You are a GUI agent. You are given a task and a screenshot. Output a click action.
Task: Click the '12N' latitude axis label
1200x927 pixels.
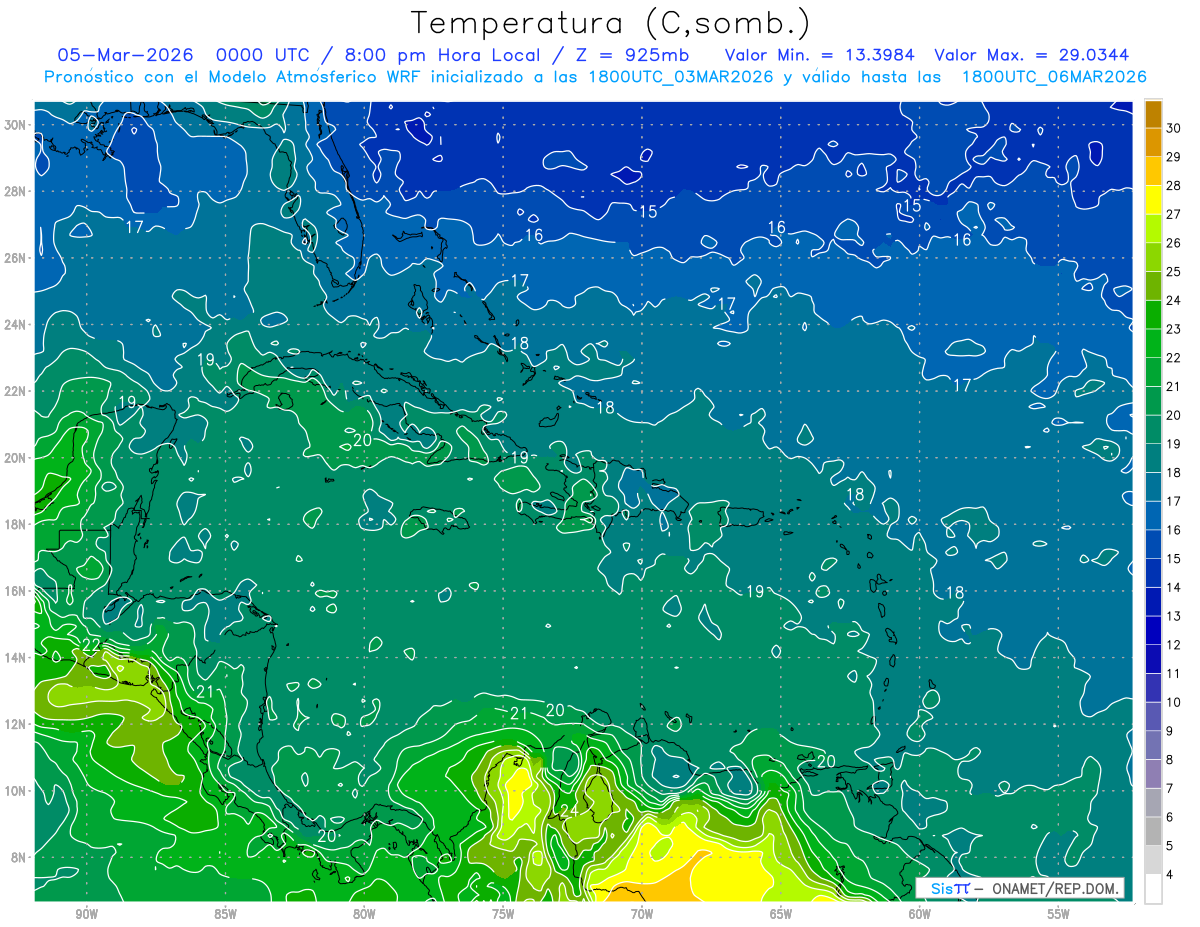[x=16, y=724]
